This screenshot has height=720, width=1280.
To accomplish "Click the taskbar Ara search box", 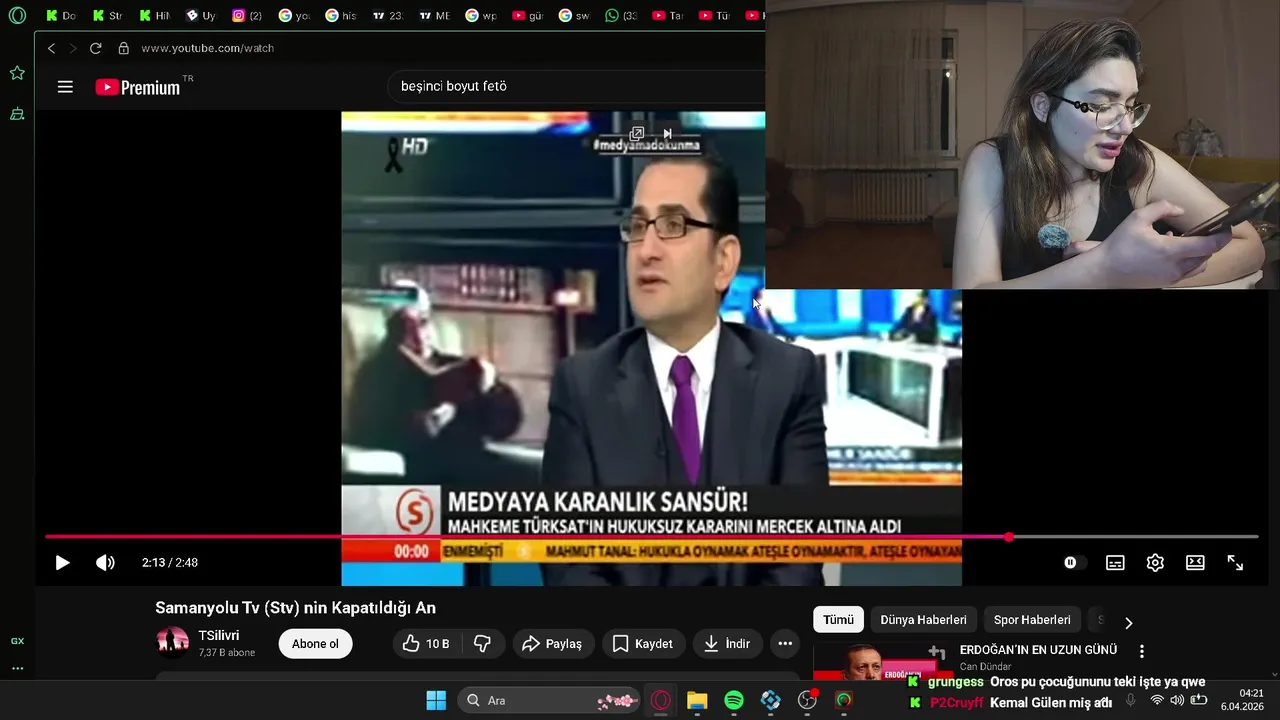I will (x=549, y=700).
